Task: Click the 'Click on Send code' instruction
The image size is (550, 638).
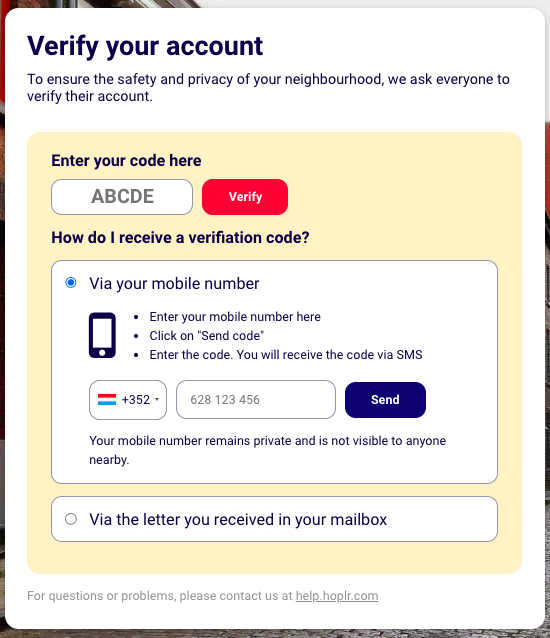Action: (x=207, y=336)
